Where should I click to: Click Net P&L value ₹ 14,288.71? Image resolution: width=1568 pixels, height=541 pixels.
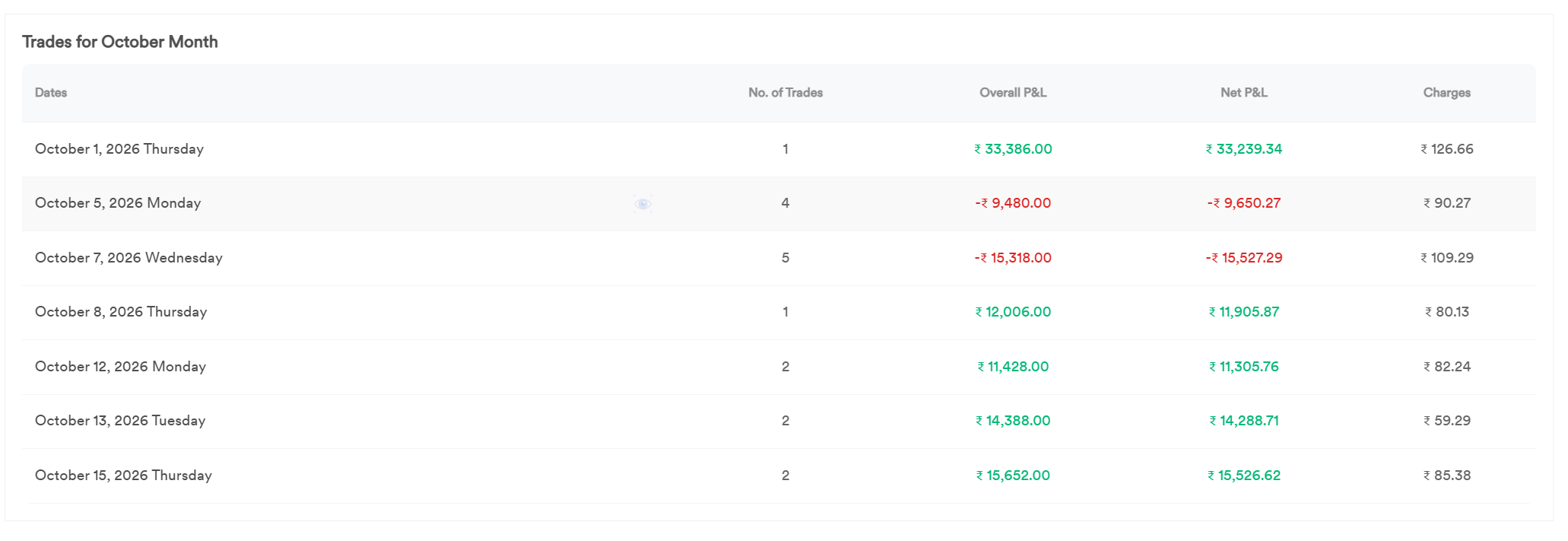pos(1244,421)
